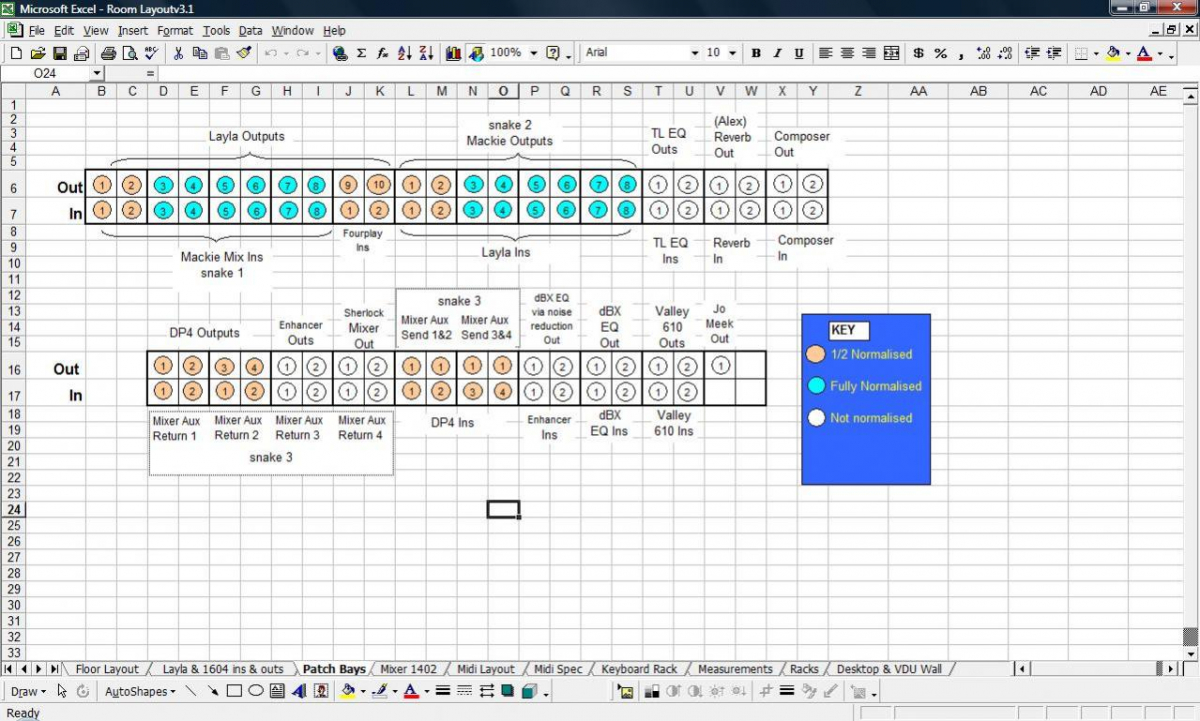Sort ascending with the A-Z icon

tap(404, 53)
